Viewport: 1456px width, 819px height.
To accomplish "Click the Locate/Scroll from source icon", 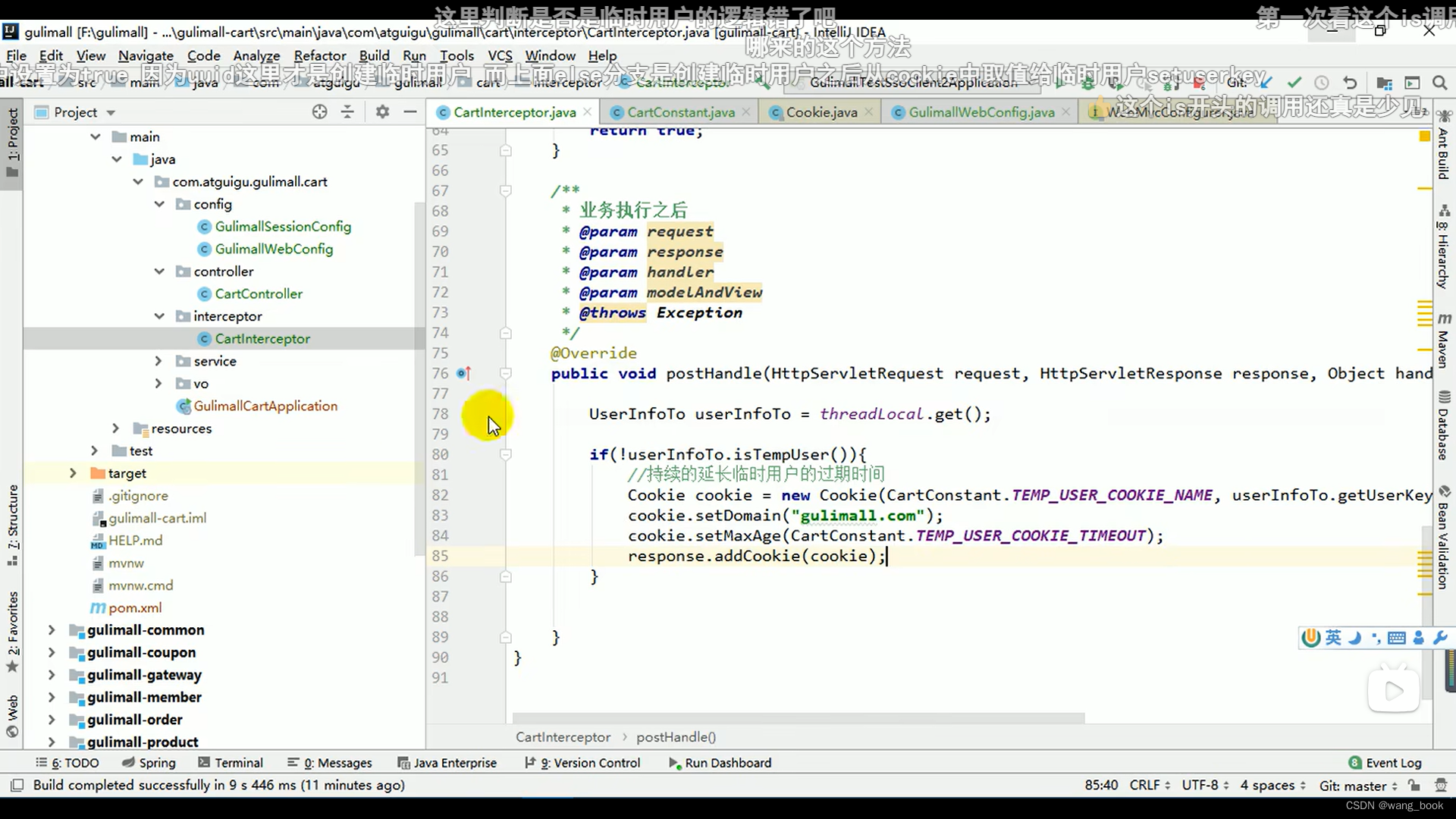I will [320, 112].
